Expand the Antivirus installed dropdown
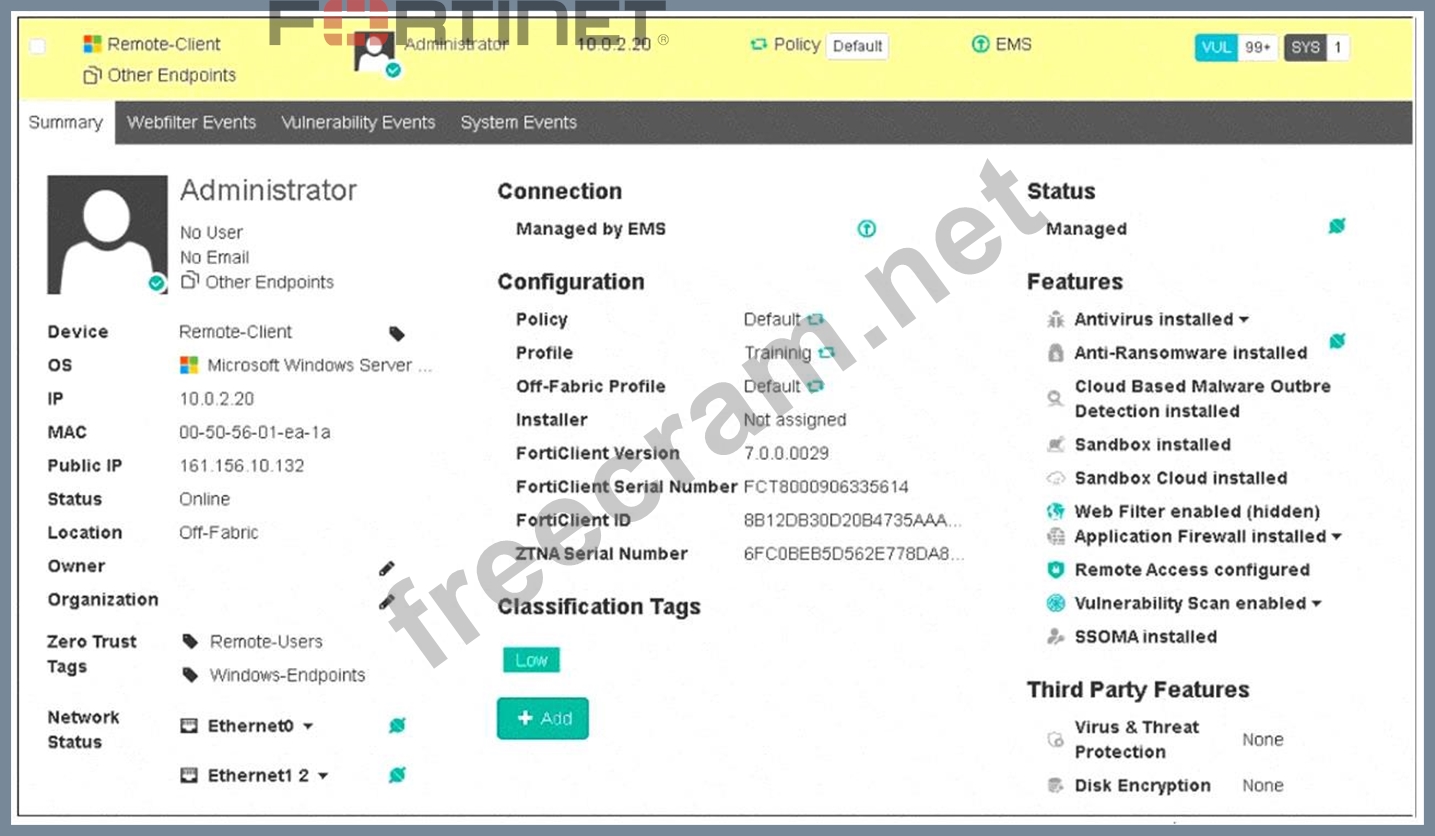 [1244, 320]
